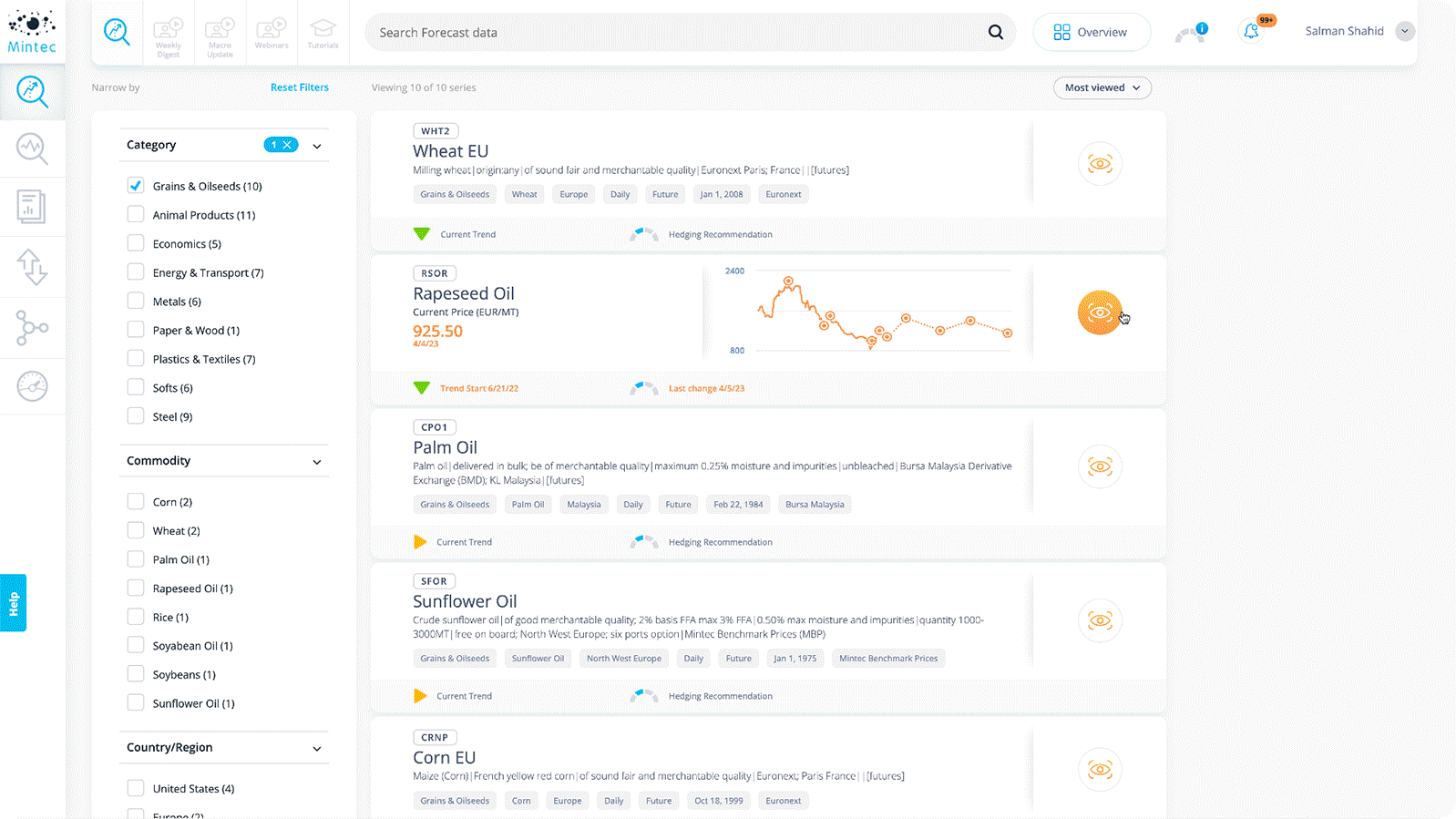Open the Weekly Digest icon
1456x819 pixels.
(169, 35)
